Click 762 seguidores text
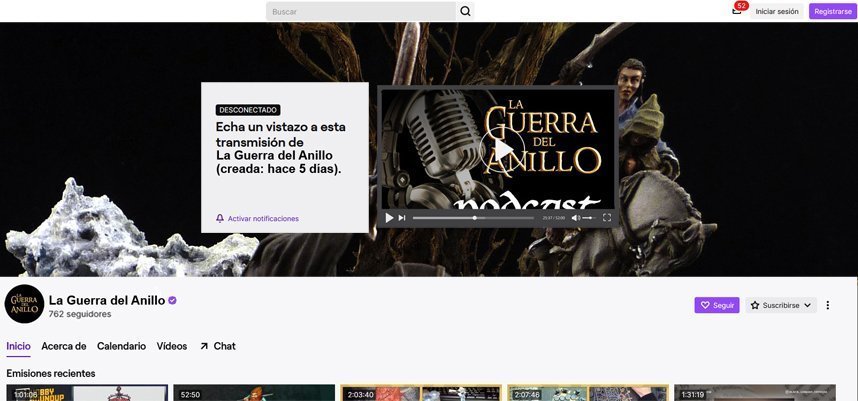 tap(80, 314)
